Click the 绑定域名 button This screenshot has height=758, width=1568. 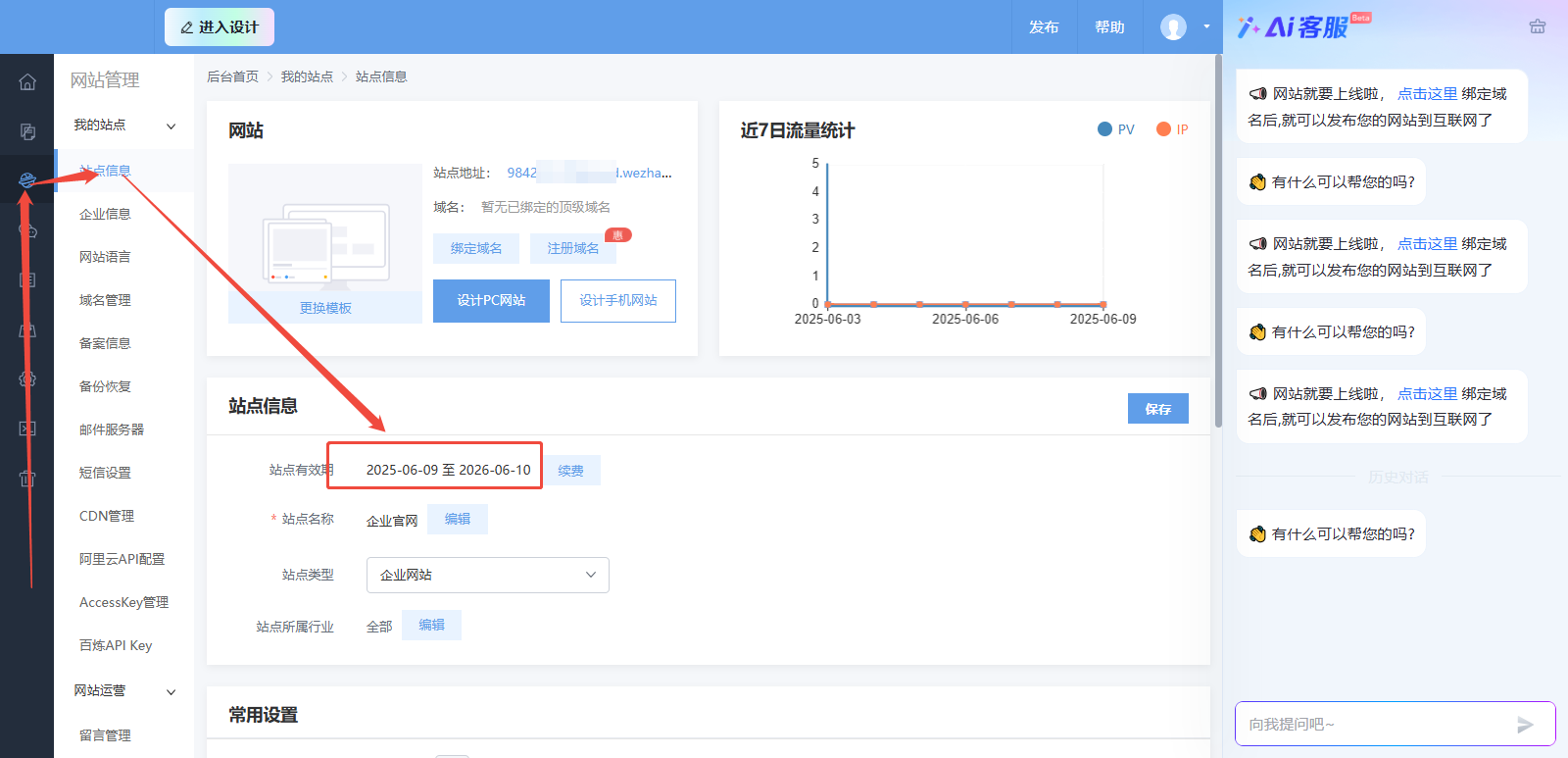point(476,248)
